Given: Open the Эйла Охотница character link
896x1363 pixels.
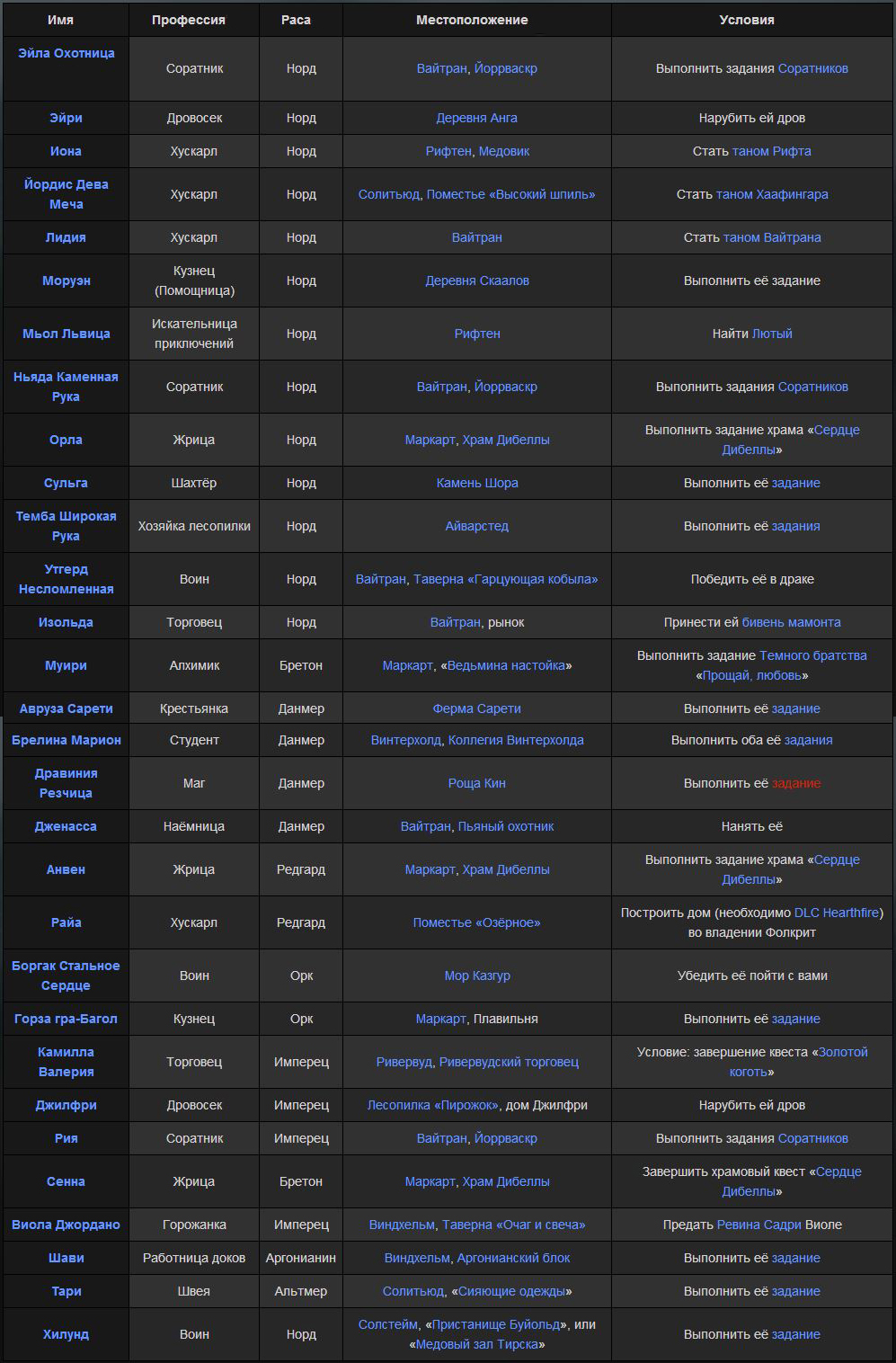Looking at the screenshot, I should point(66,53).
